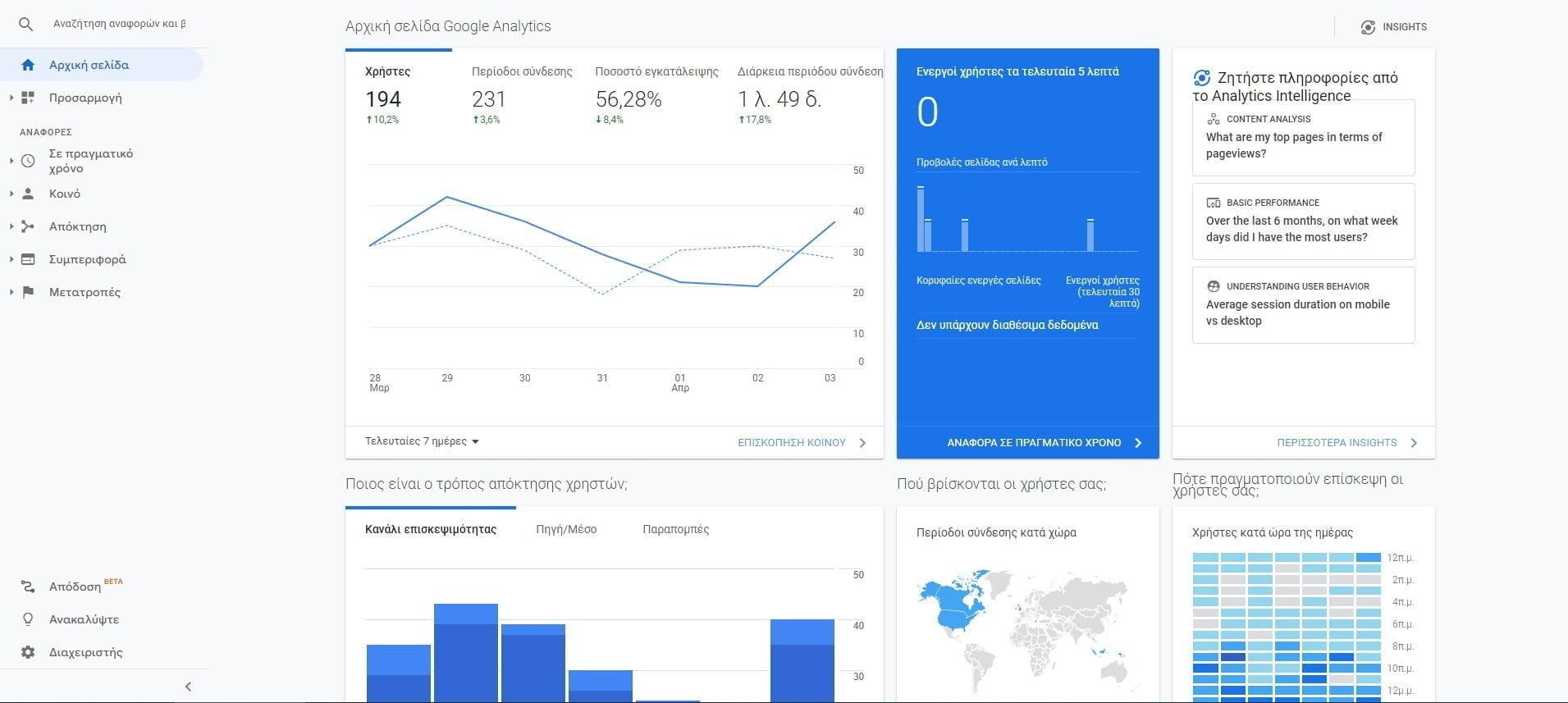
Task: Open Διαχειριστής in the sidebar
Action: (85, 652)
